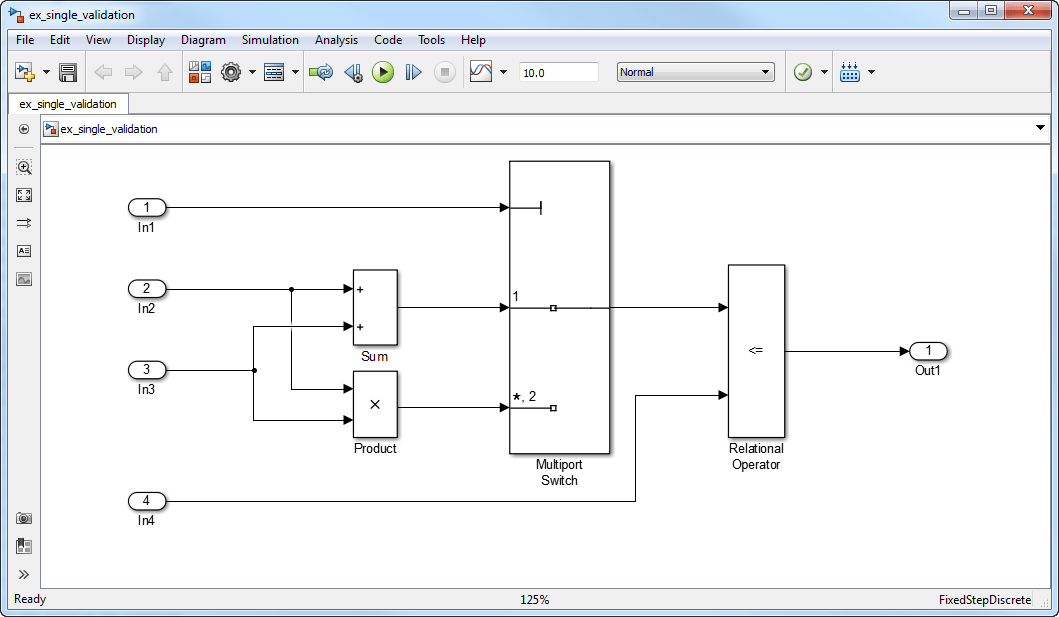Click the Stop simulation button

444,72
